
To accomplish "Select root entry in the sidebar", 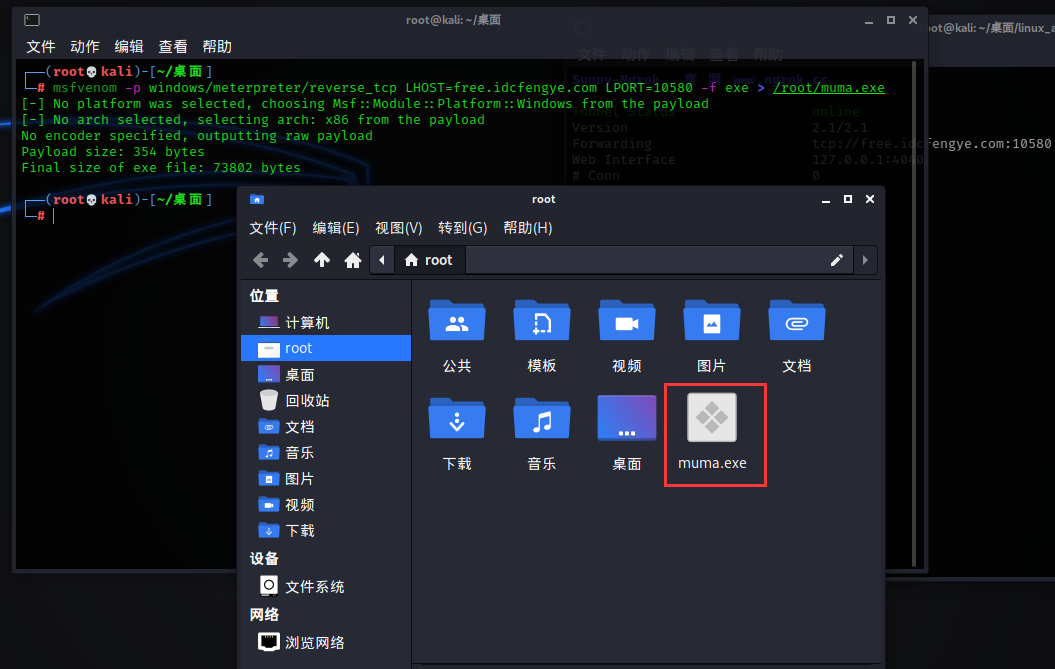I will pos(326,348).
